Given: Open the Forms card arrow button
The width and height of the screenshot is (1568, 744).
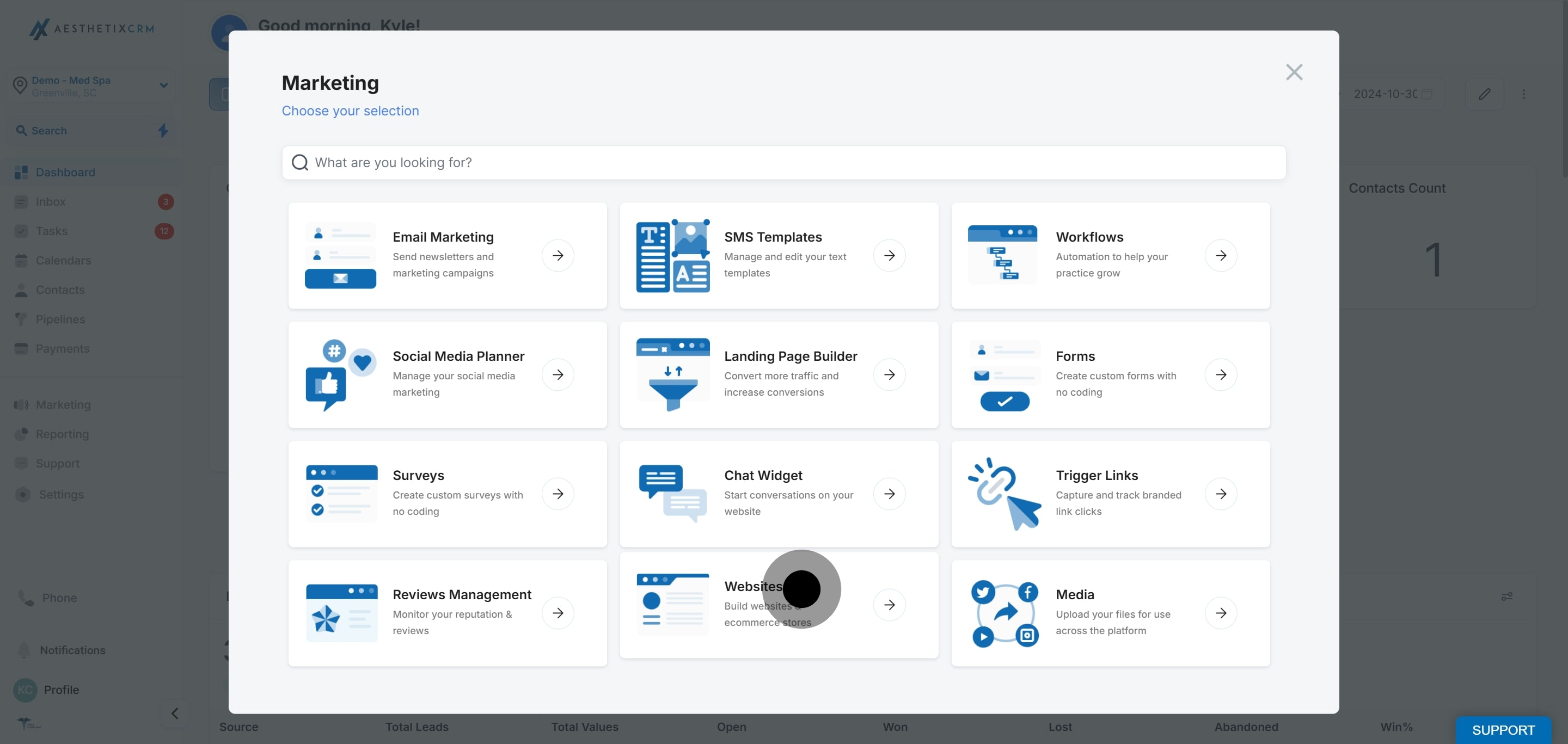Looking at the screenshot, I should (x=1221, y=375).
